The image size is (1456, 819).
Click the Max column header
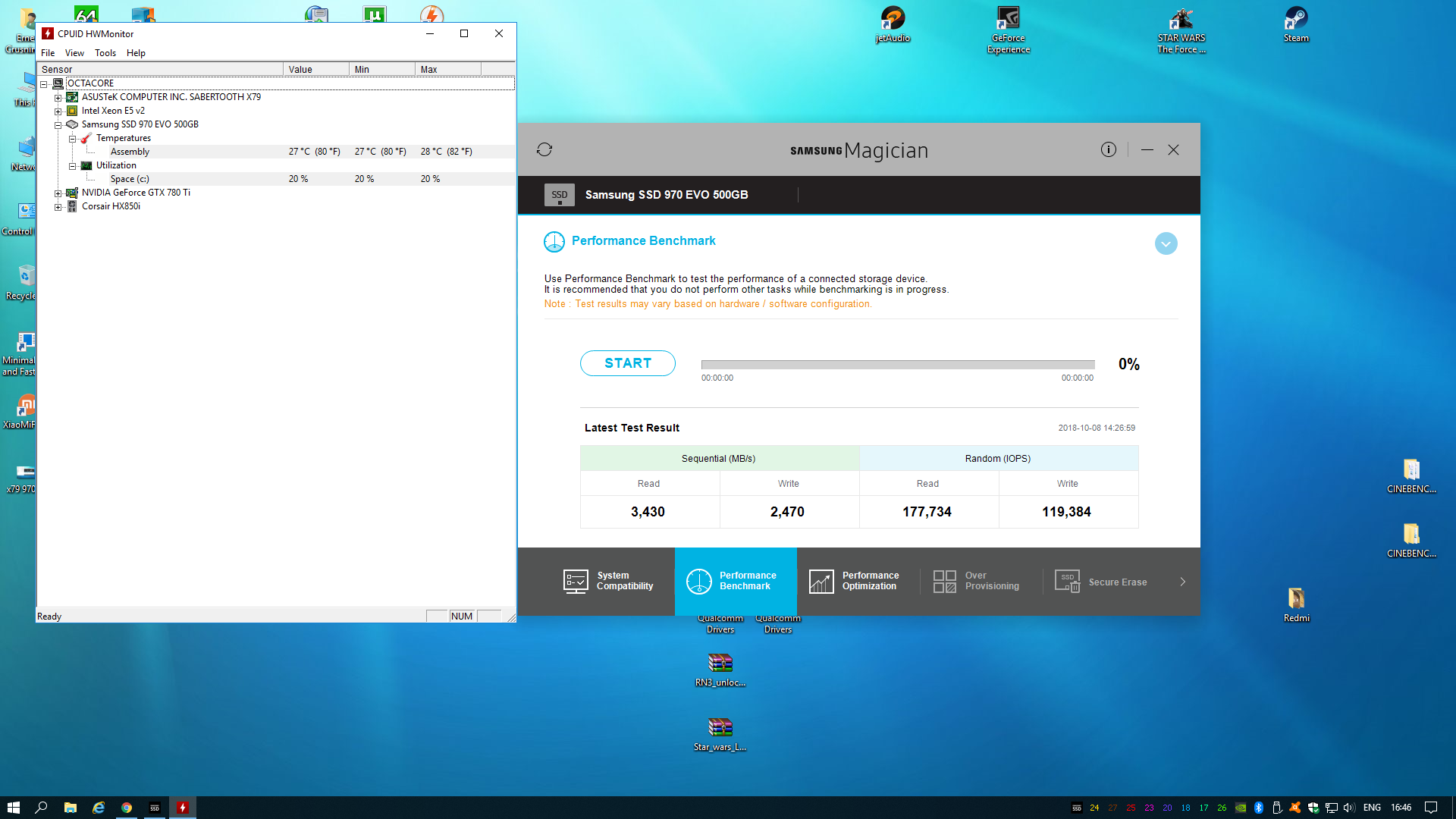click(448, 69)
